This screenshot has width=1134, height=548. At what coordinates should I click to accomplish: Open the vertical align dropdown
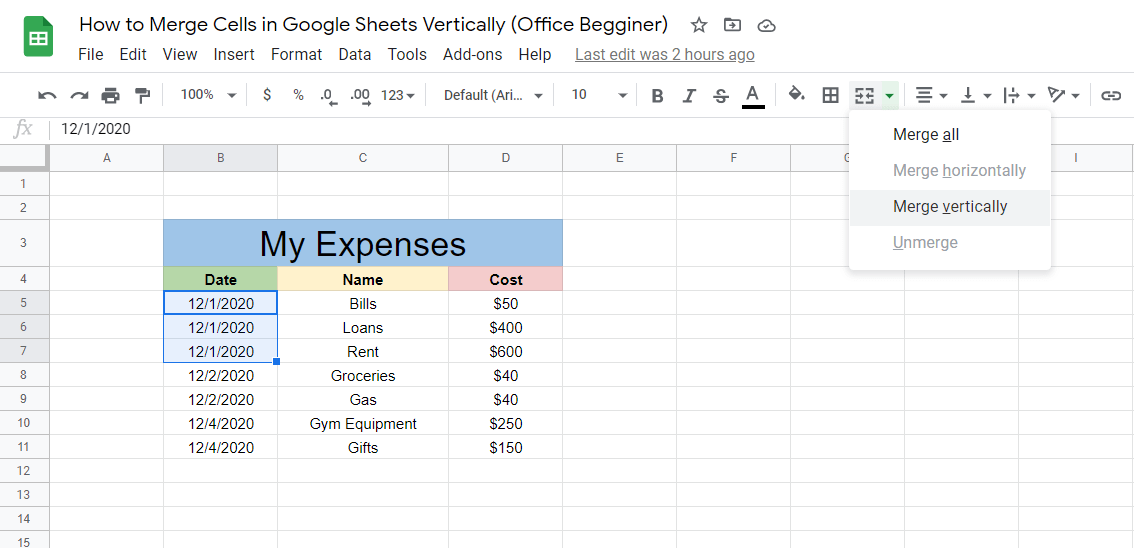pyautogui.click(x=975, y=95)
